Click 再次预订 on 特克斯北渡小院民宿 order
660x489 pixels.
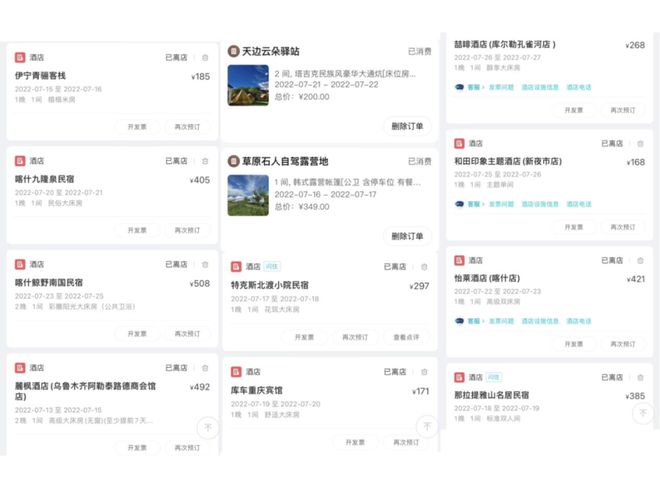point(355,337)
